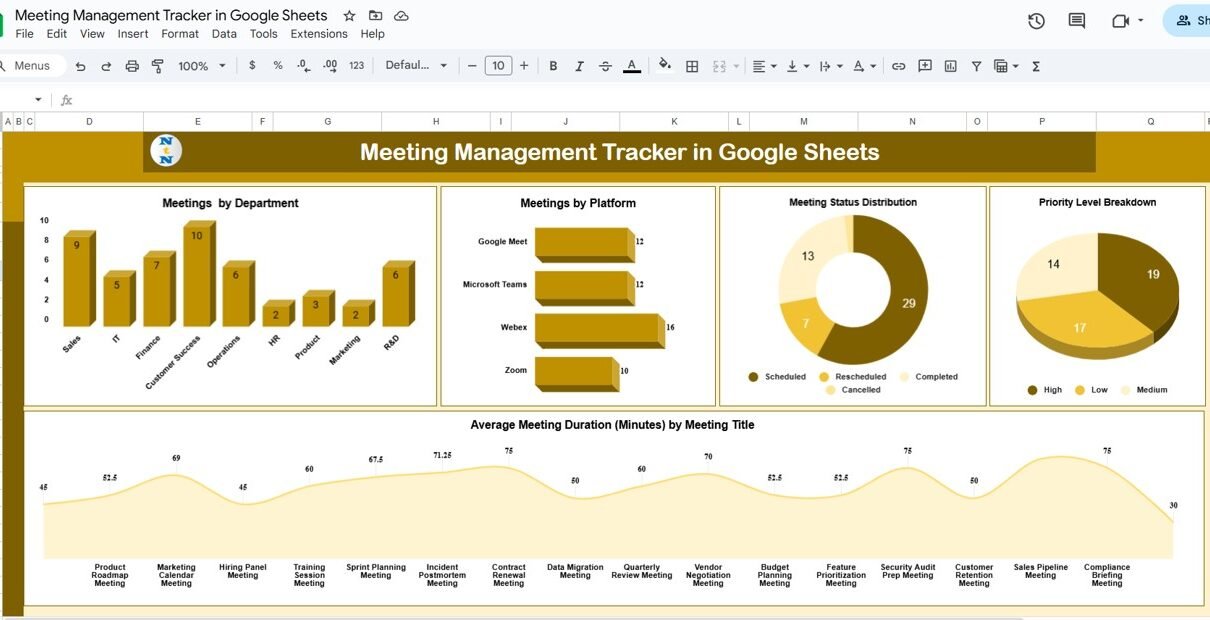Toggle bold formatting
The image size is (1210, 620).
[x=553, y=66]
